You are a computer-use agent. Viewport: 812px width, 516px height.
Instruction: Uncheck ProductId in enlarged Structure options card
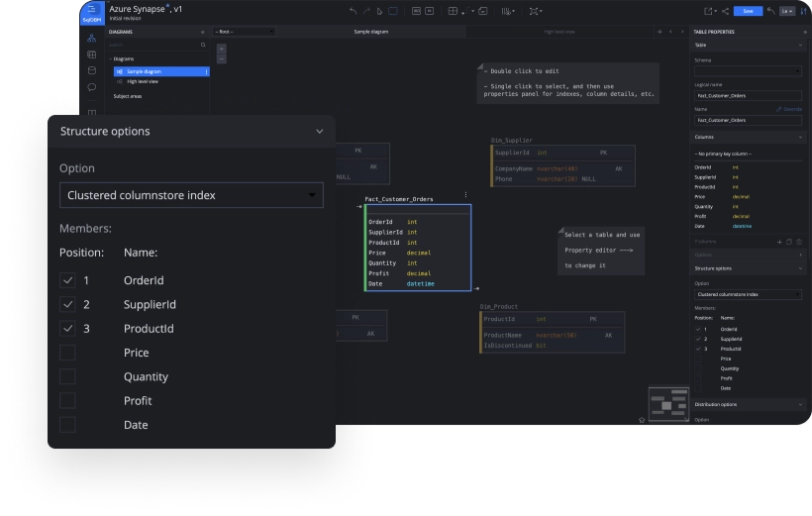tap(67, 328)
